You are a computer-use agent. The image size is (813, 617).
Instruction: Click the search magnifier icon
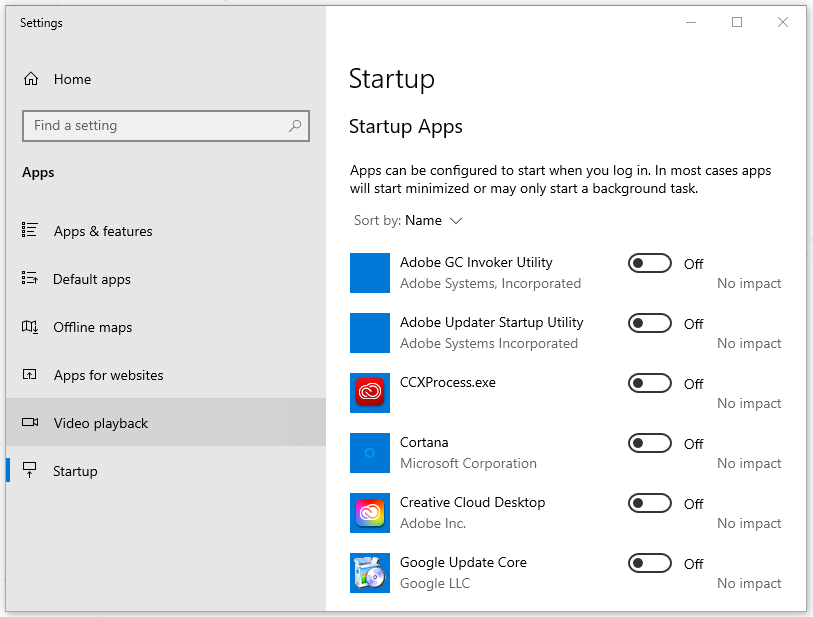[x=295, y=125]
